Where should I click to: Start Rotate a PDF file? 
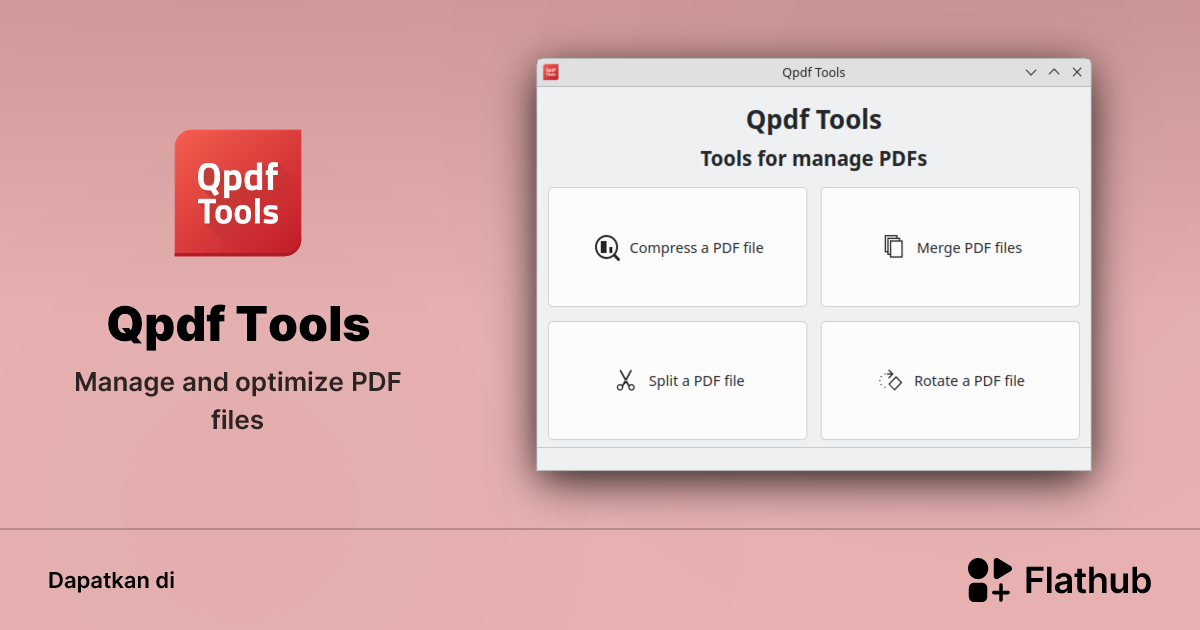[949, 380]
